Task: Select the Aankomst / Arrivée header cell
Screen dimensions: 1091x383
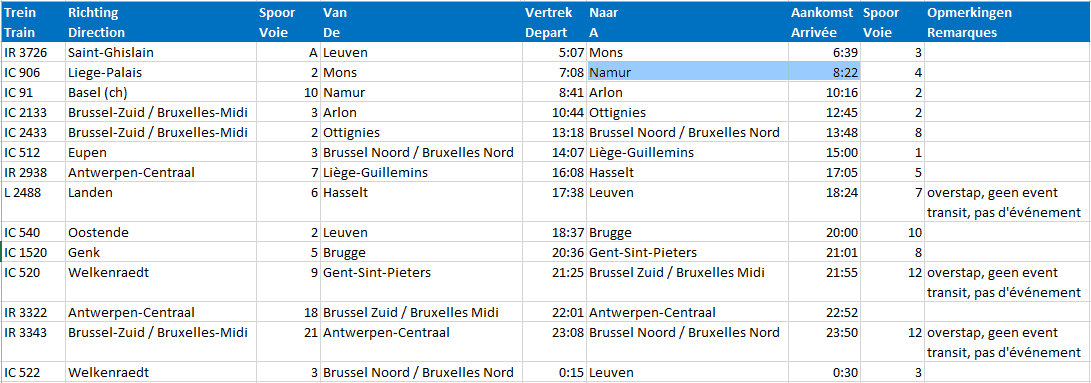Action: pos(824,22)
